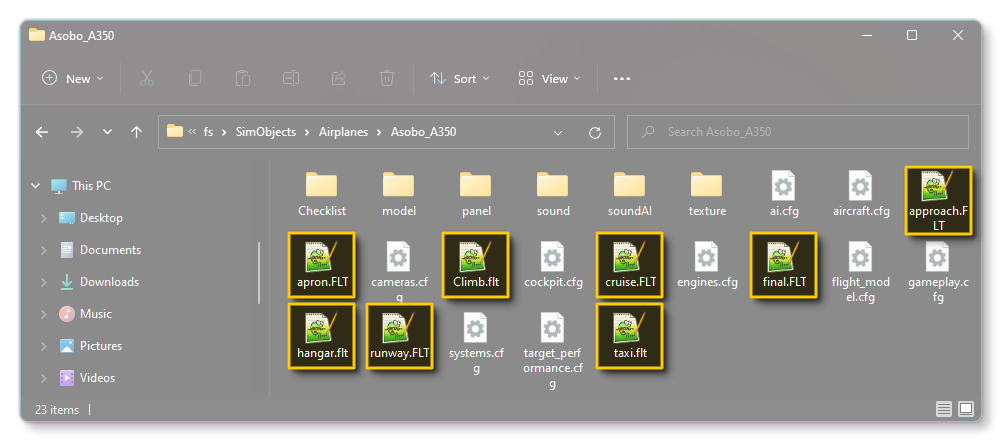This screenshot has width=1002, height=442.
Task: Select the Climb.flt file
Action: (x=475, y=265)
